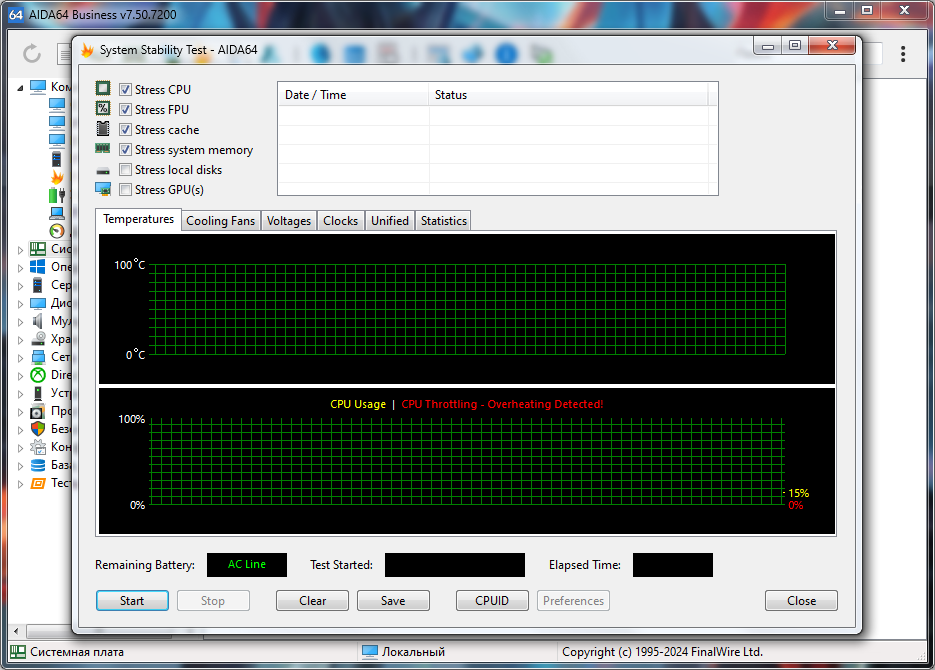Image resolution: width=935 pixels, height=670 pixels.
Task: Start the stability test with the Start button
Action: (132, 601)
